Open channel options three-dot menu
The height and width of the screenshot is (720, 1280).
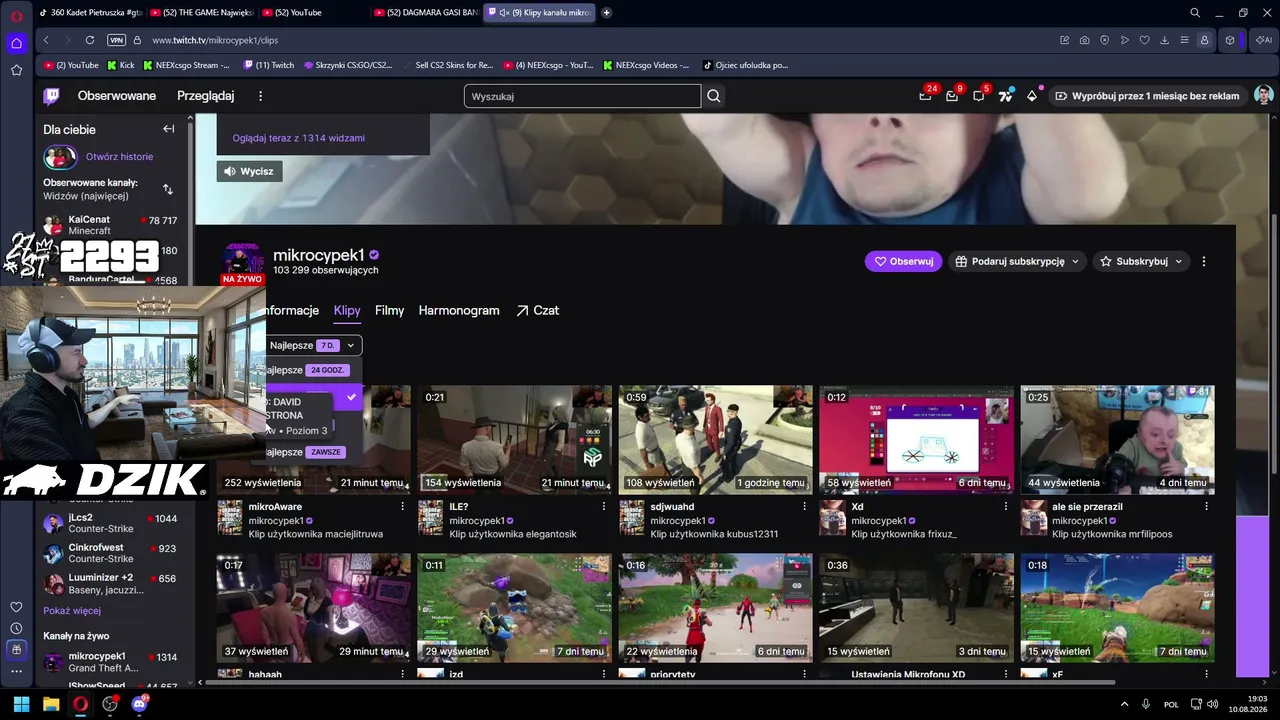coord(1203,261)
